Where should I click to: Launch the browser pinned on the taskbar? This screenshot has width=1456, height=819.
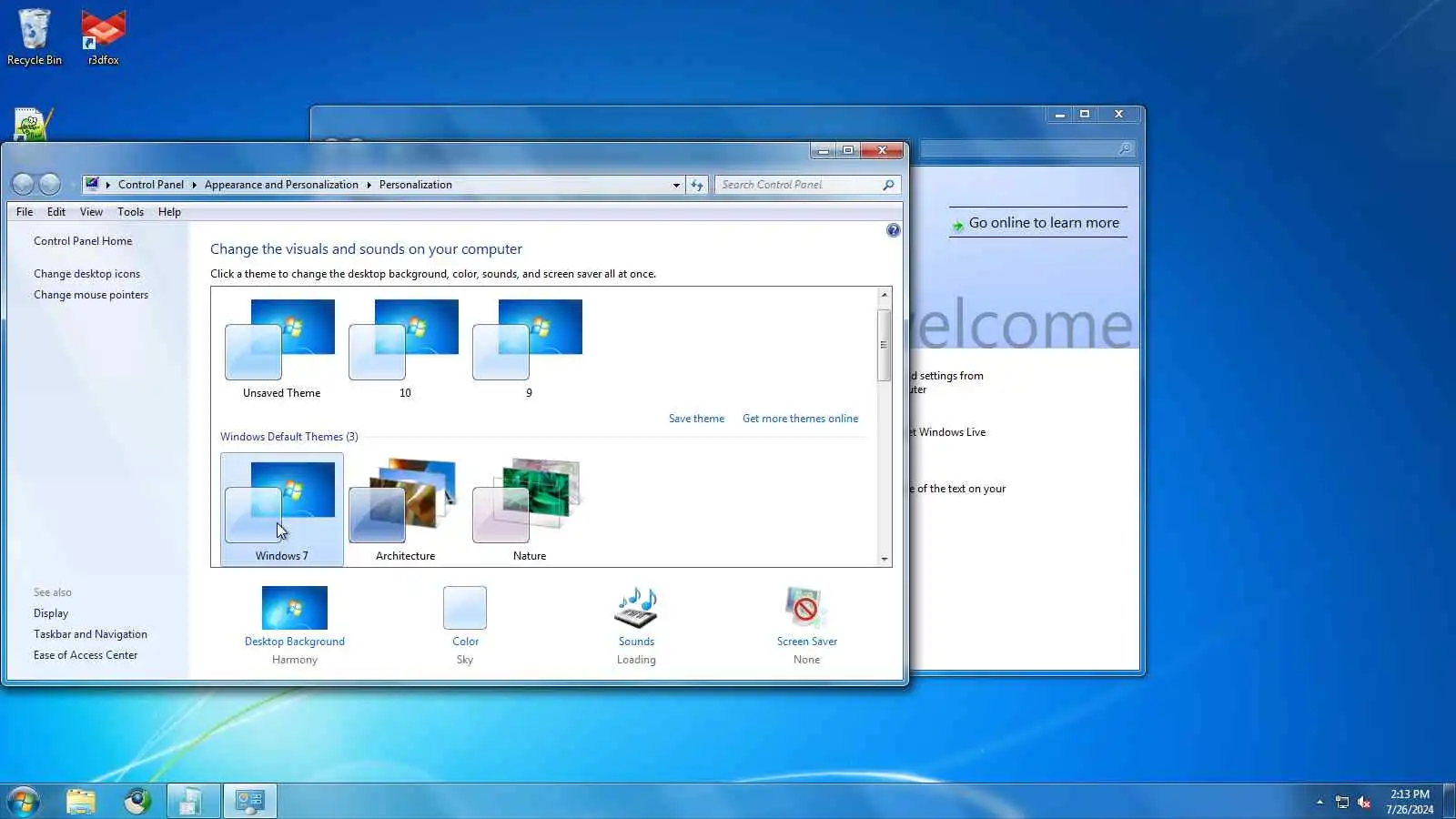137,801
